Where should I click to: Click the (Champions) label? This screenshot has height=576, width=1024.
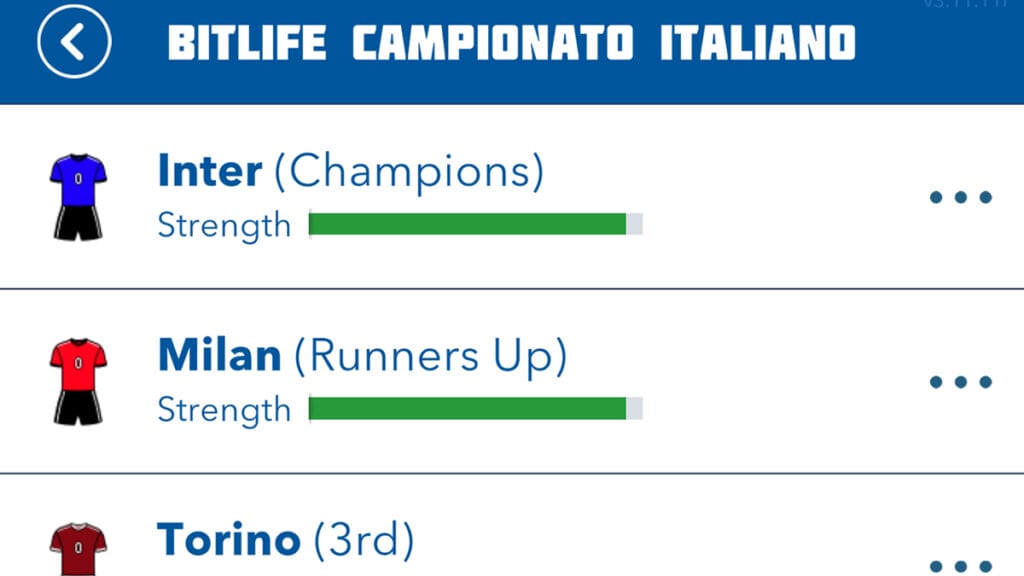tap(409, 172)
